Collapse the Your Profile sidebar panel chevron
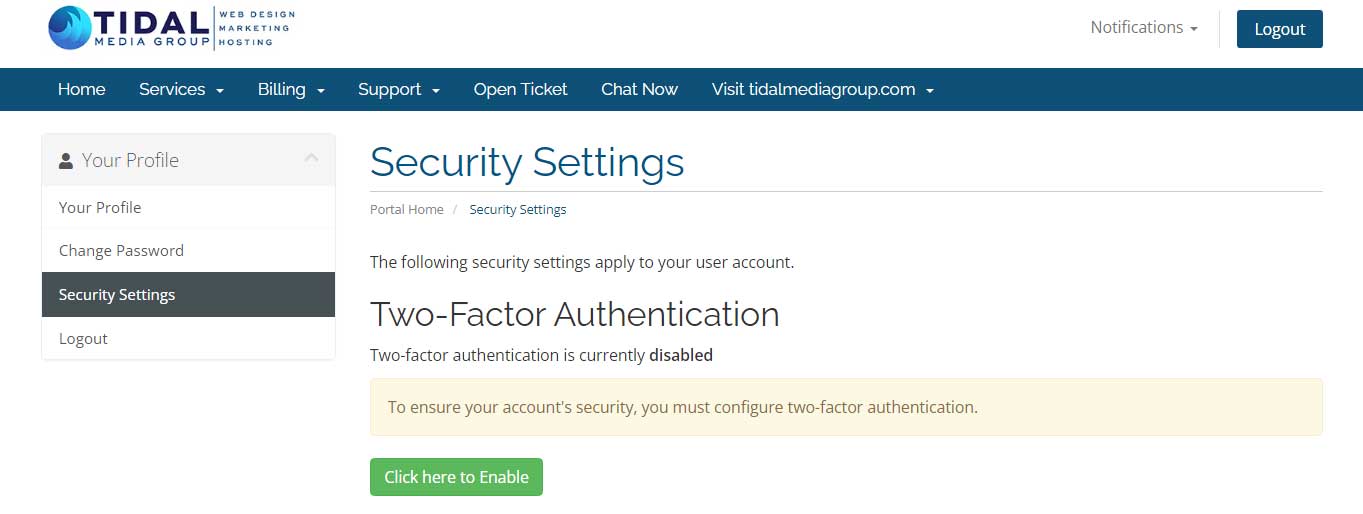Image resolution: width=1363 pixels, height=514 pixels. point(311,159)
